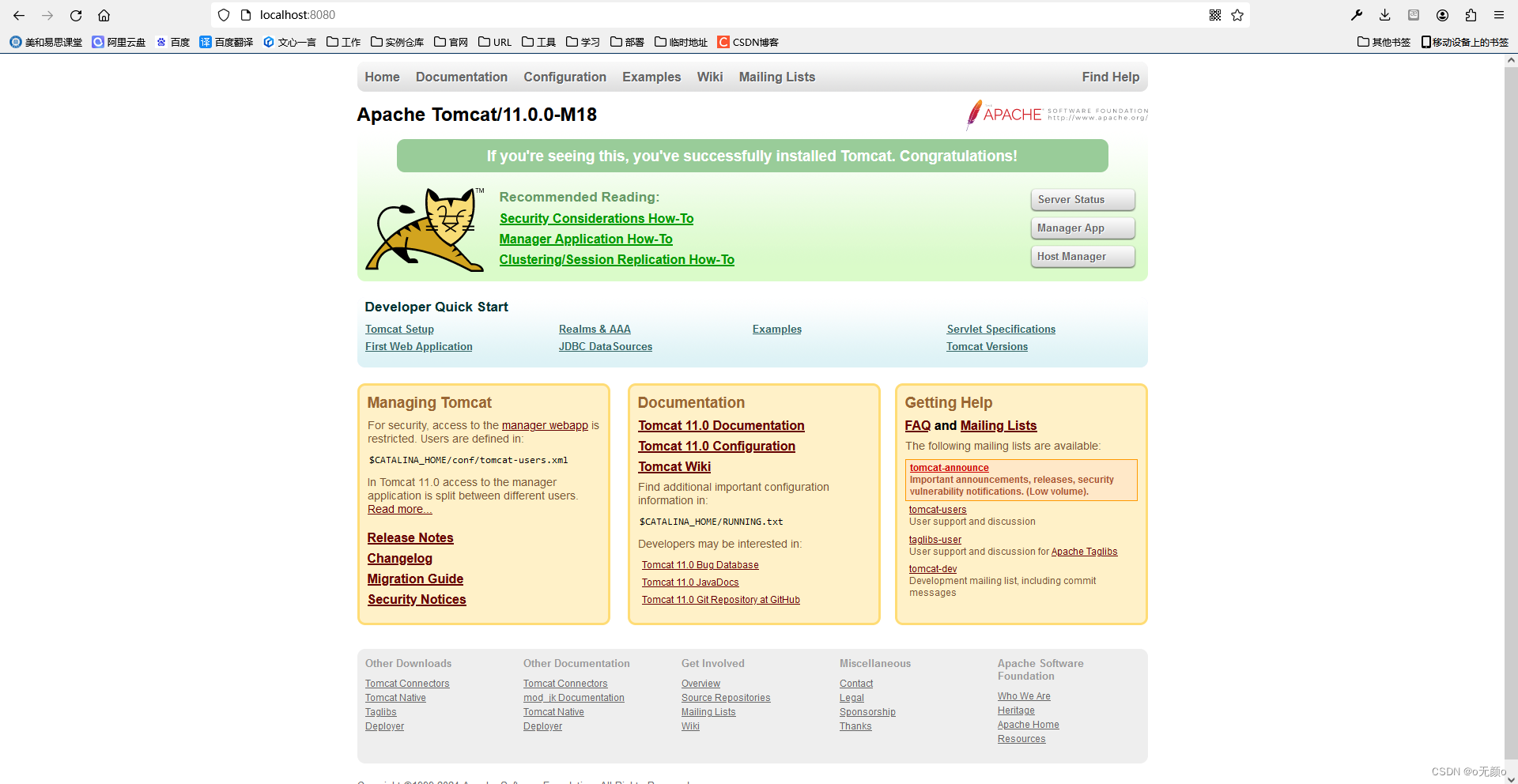Click the browser address bar
Image resolution: width=1518 pixels, height=784 pixels.
(x=553, y=14)
